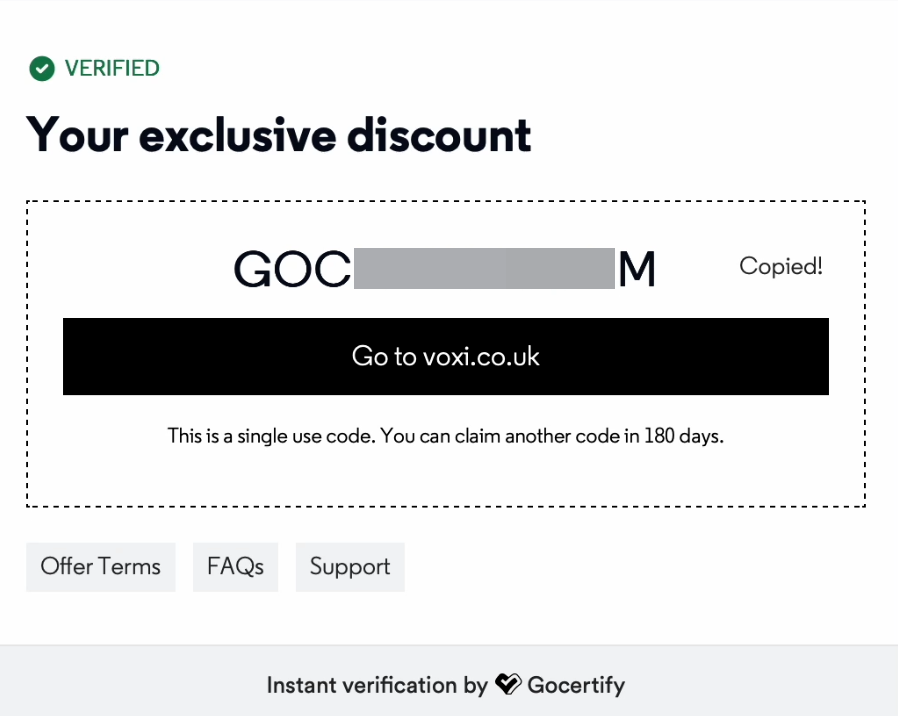Click voxi.co.uk text inside black button
Screen dimensions: 898x716
pyautogui.click(x=481, y=356)
